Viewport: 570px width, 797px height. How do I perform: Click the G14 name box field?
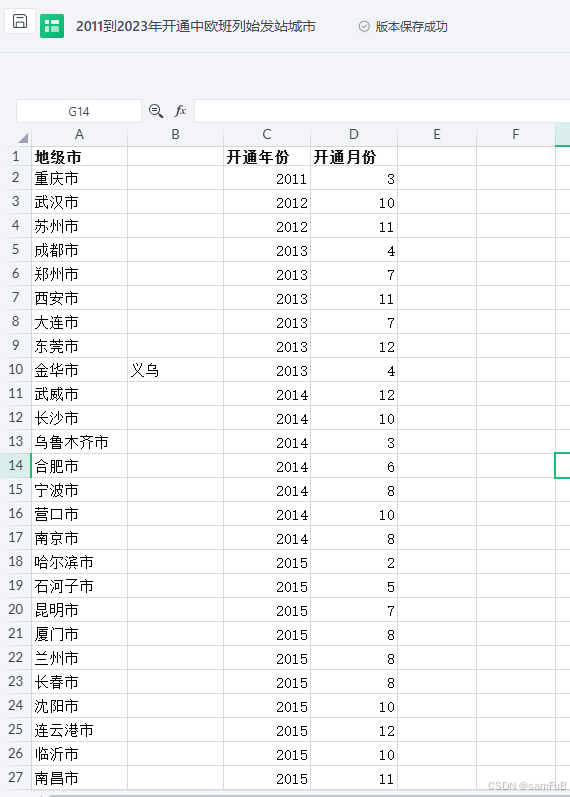(x=79, y=111)
